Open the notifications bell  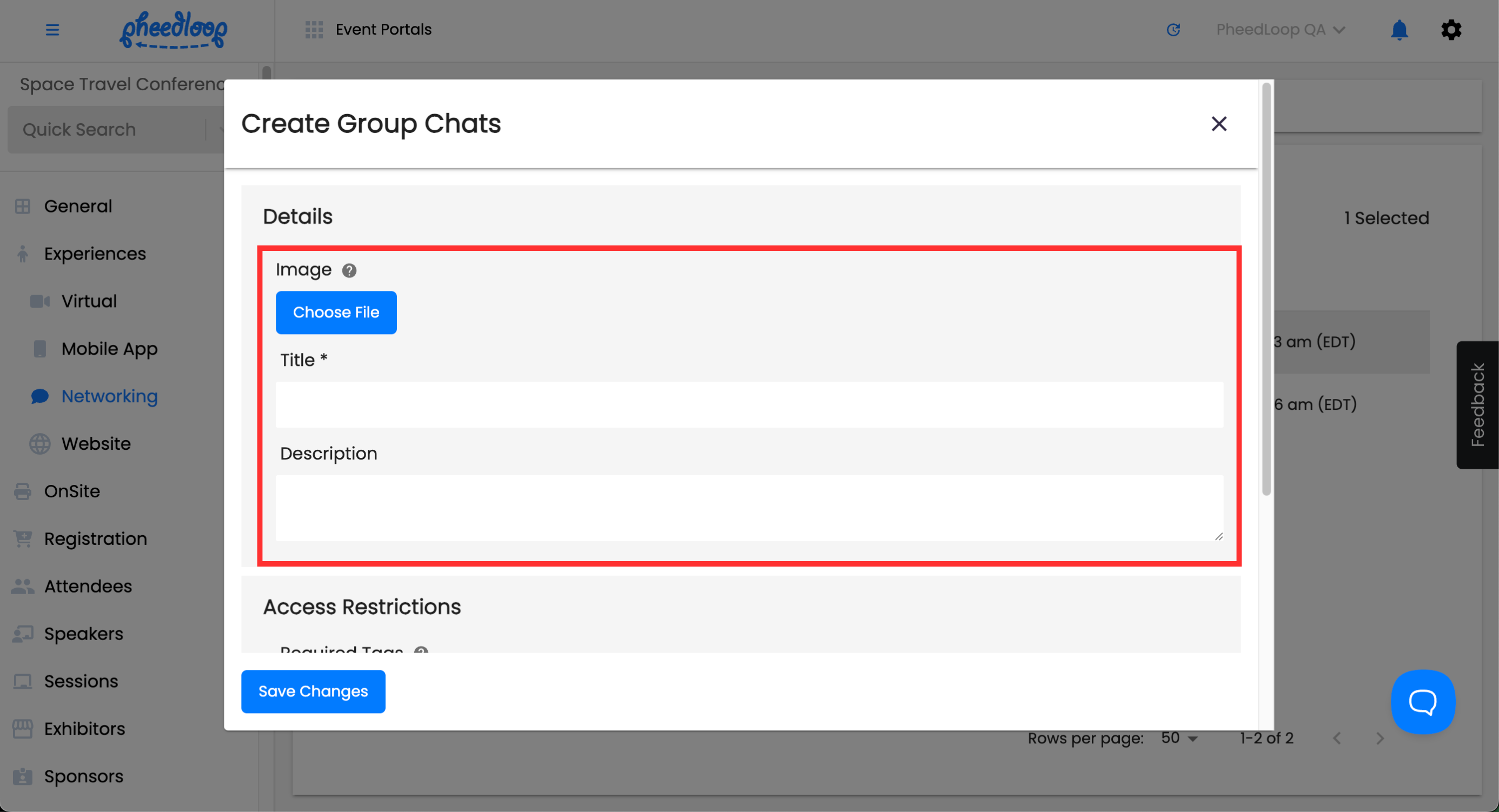1399,30
